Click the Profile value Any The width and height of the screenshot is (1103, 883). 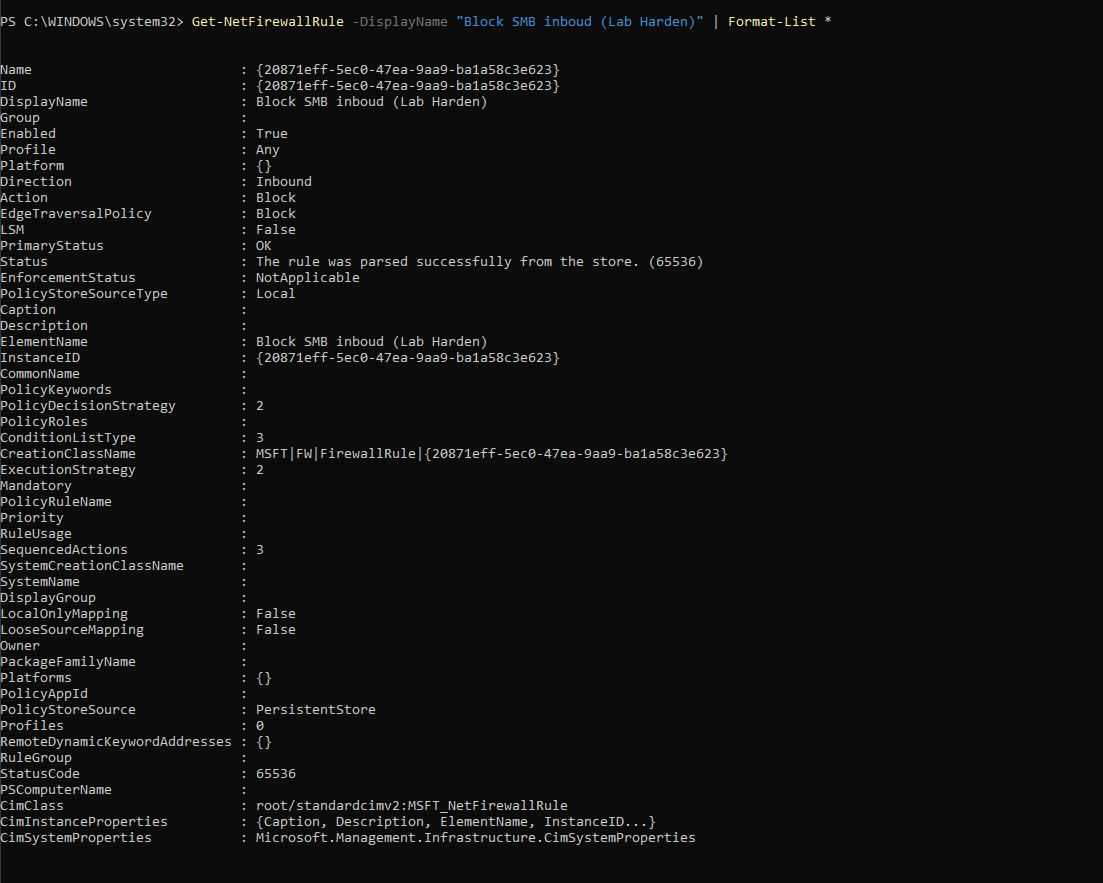point(267,149)
